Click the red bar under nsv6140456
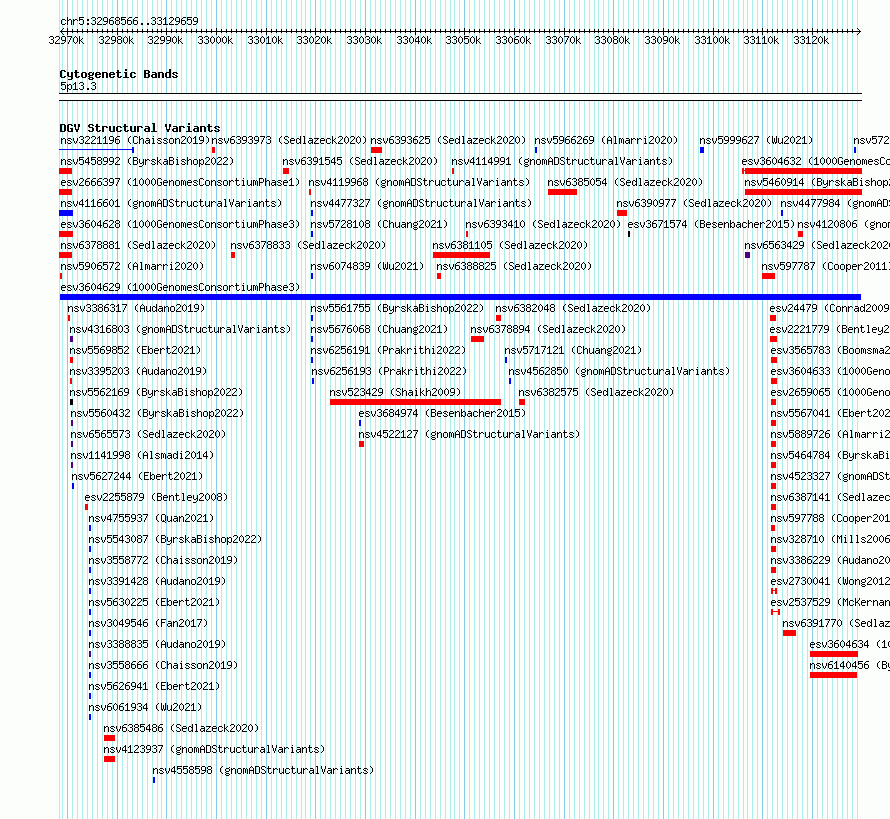This screenshot has height=819, width=890. click(833, 675)
